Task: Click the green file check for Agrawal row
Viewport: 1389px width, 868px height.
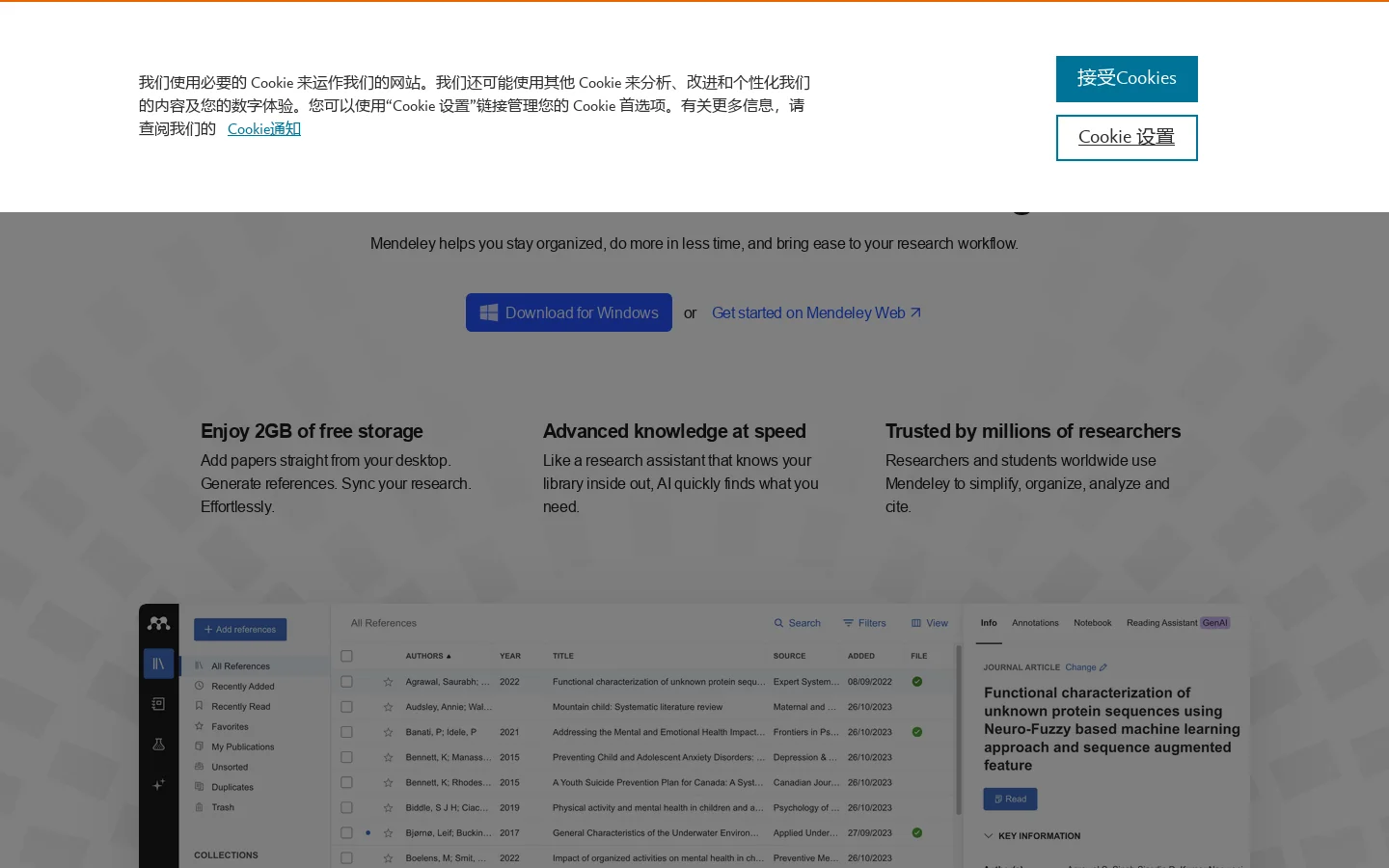Action: (917, 682)
